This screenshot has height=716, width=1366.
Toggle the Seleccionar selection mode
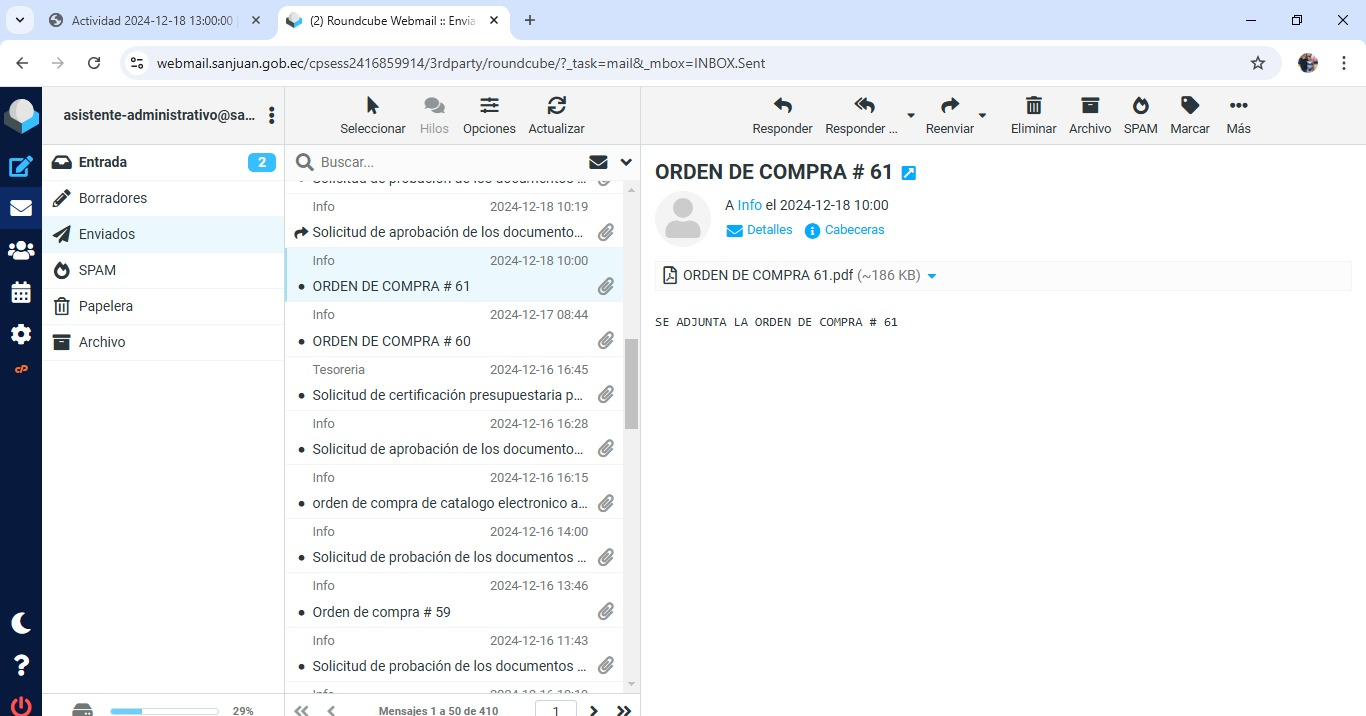tap(372, 115)
